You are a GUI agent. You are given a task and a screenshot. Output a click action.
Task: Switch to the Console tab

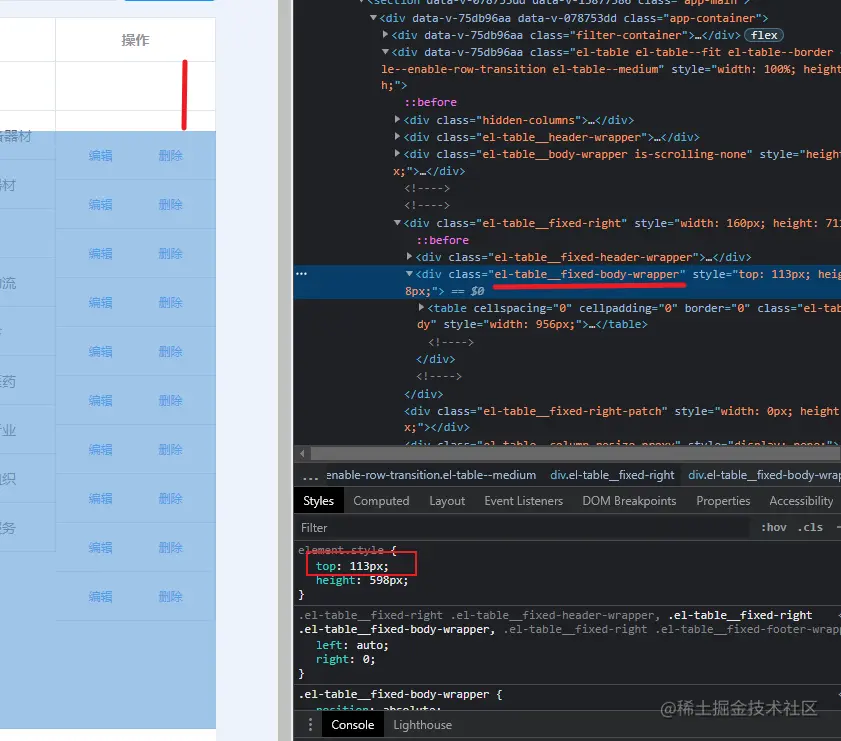[352, 724]
